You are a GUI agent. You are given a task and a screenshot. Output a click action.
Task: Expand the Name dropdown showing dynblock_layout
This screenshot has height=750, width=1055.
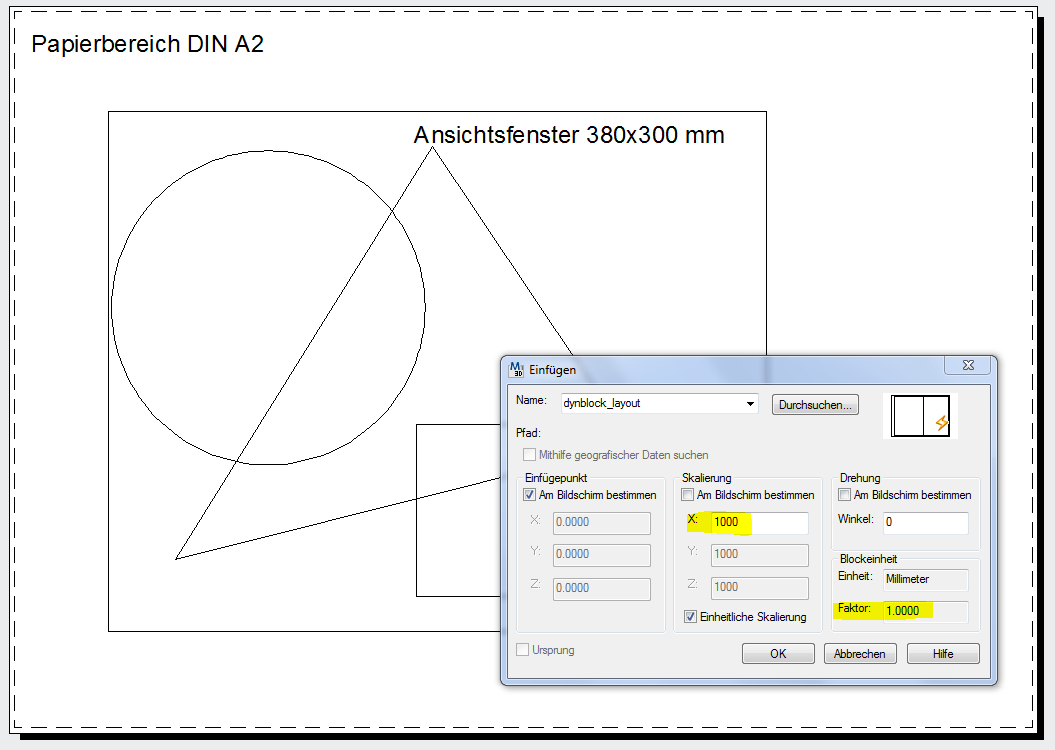click(x=750, y=404)
